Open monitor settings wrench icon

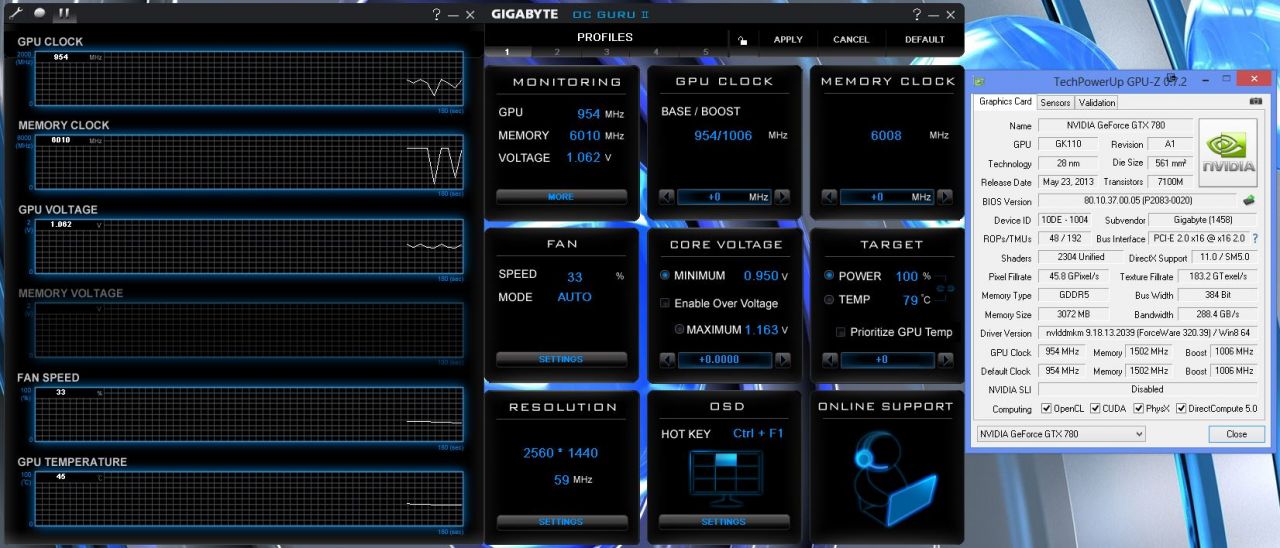click(16, 13)
